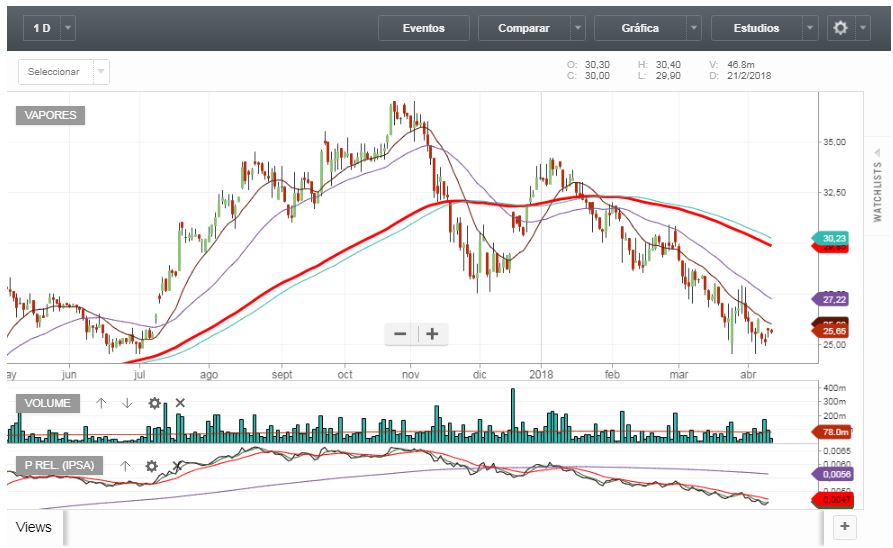893x548 pixels.
Task: Open P REL. (IPSA) settings gear
Action: [151, 466]
